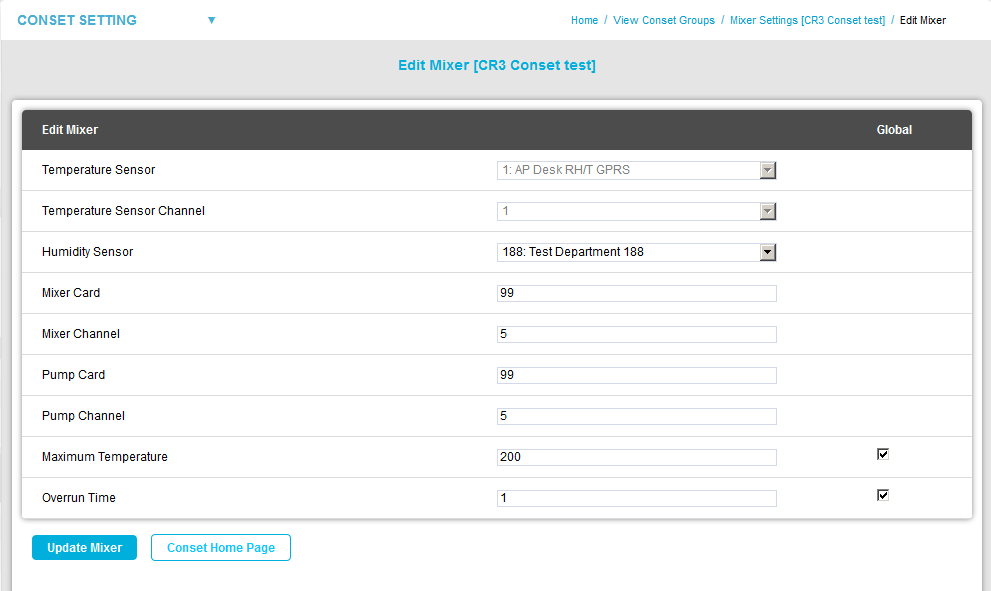This screenshot has width=991, height=591.
Task: Click the CONSET SETTING menu title
Action: coord(77,20)
